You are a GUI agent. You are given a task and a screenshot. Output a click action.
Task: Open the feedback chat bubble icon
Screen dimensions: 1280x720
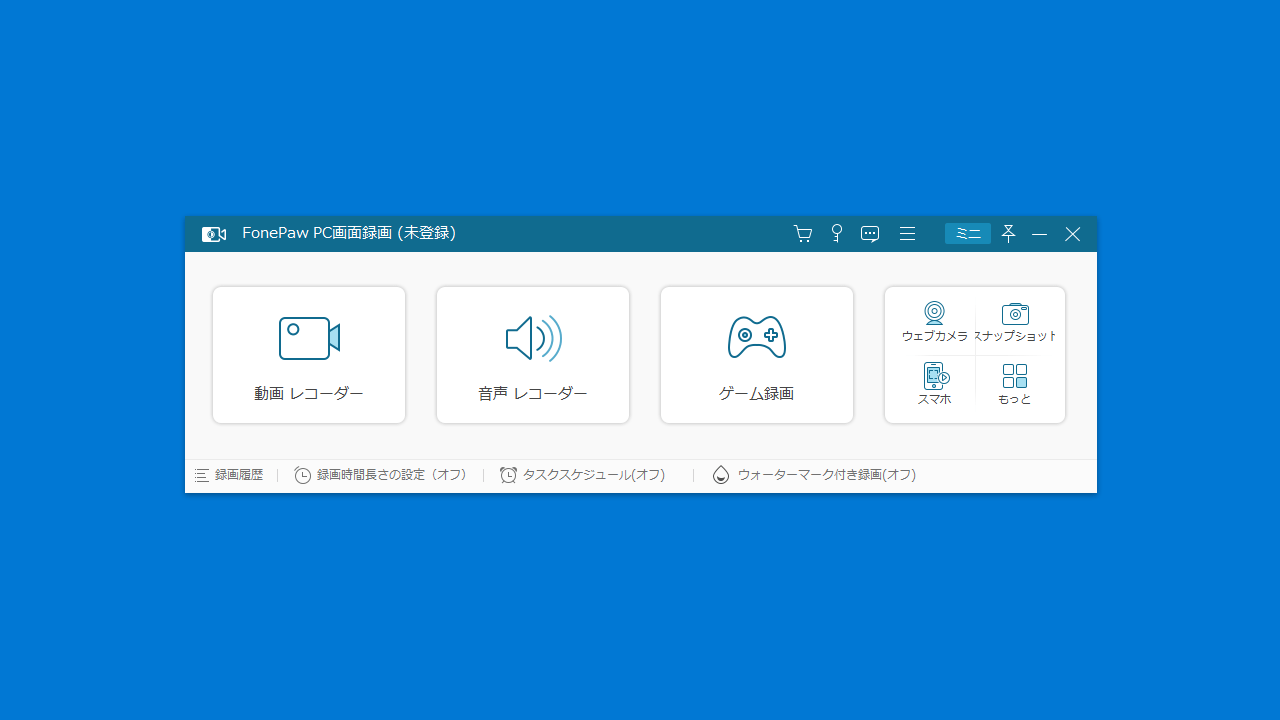(870, 234)
